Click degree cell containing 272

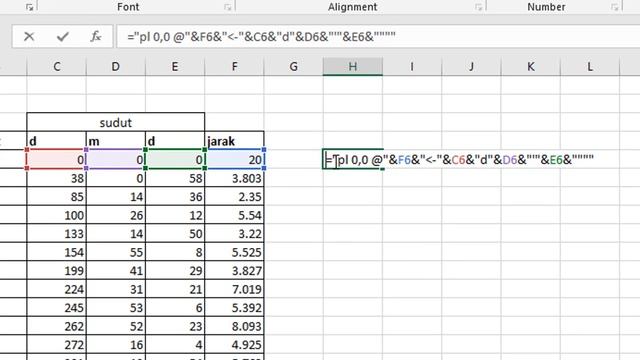pos(57,344)
